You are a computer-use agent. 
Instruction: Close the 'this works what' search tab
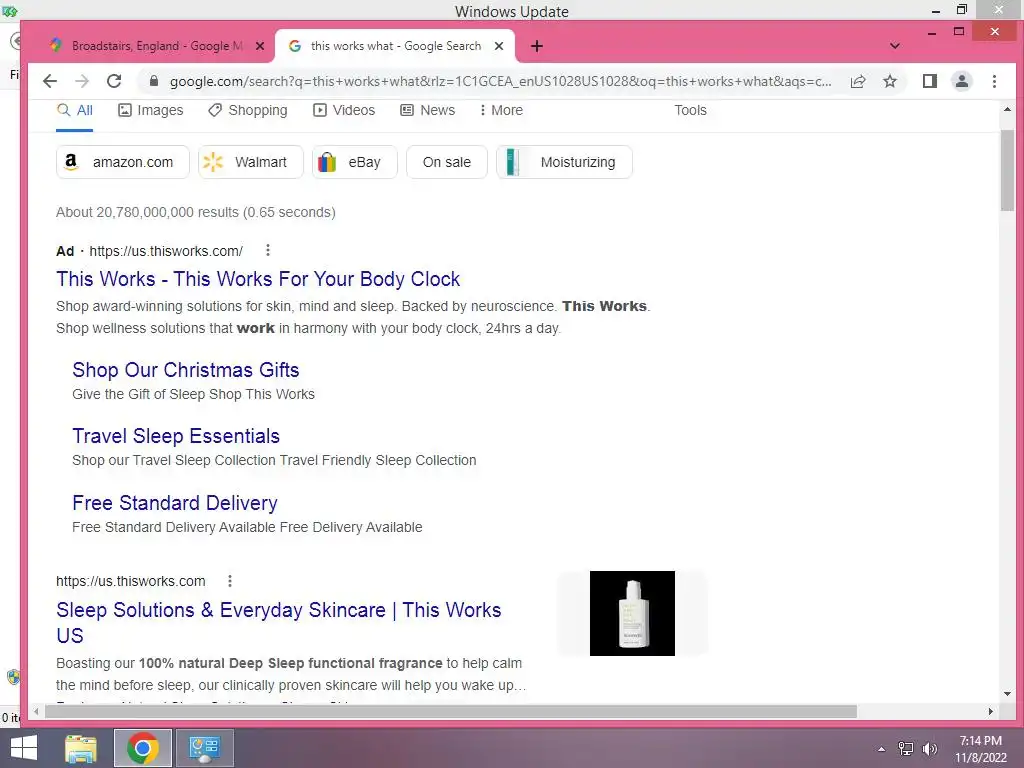click(x=499, y=46)
